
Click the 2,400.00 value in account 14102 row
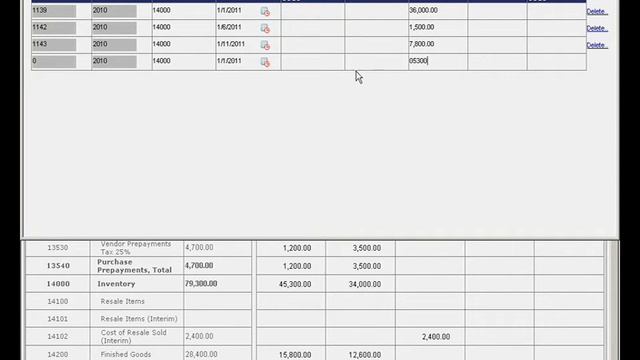[436, 337]
